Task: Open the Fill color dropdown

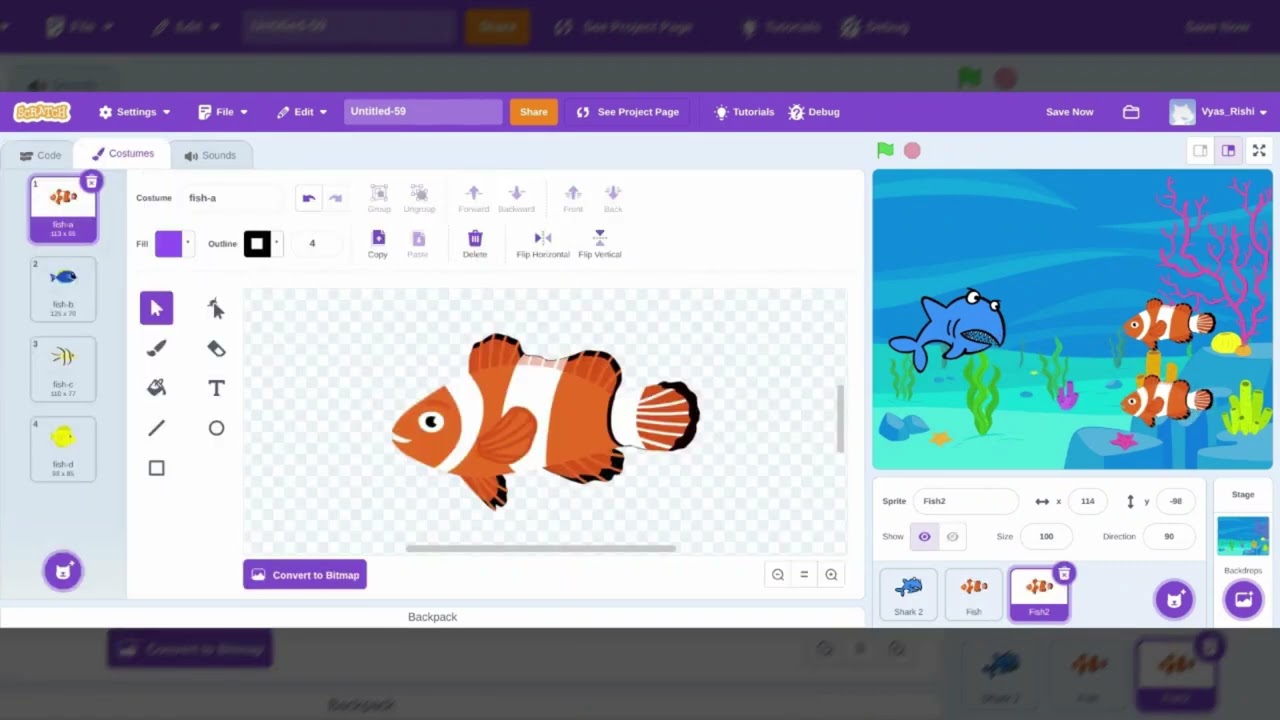Action: pyautogui.click(x=173, y=243)
